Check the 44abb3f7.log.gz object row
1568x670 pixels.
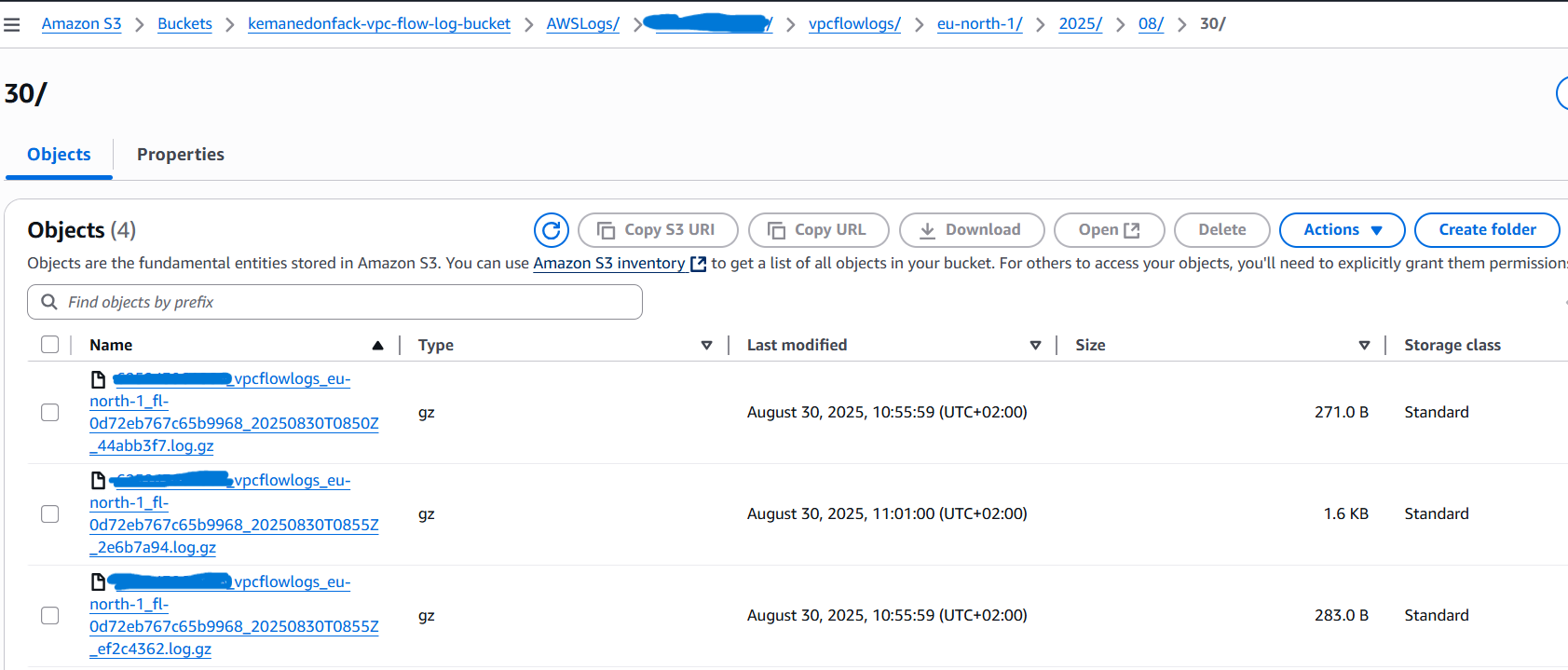coord(50,412)
